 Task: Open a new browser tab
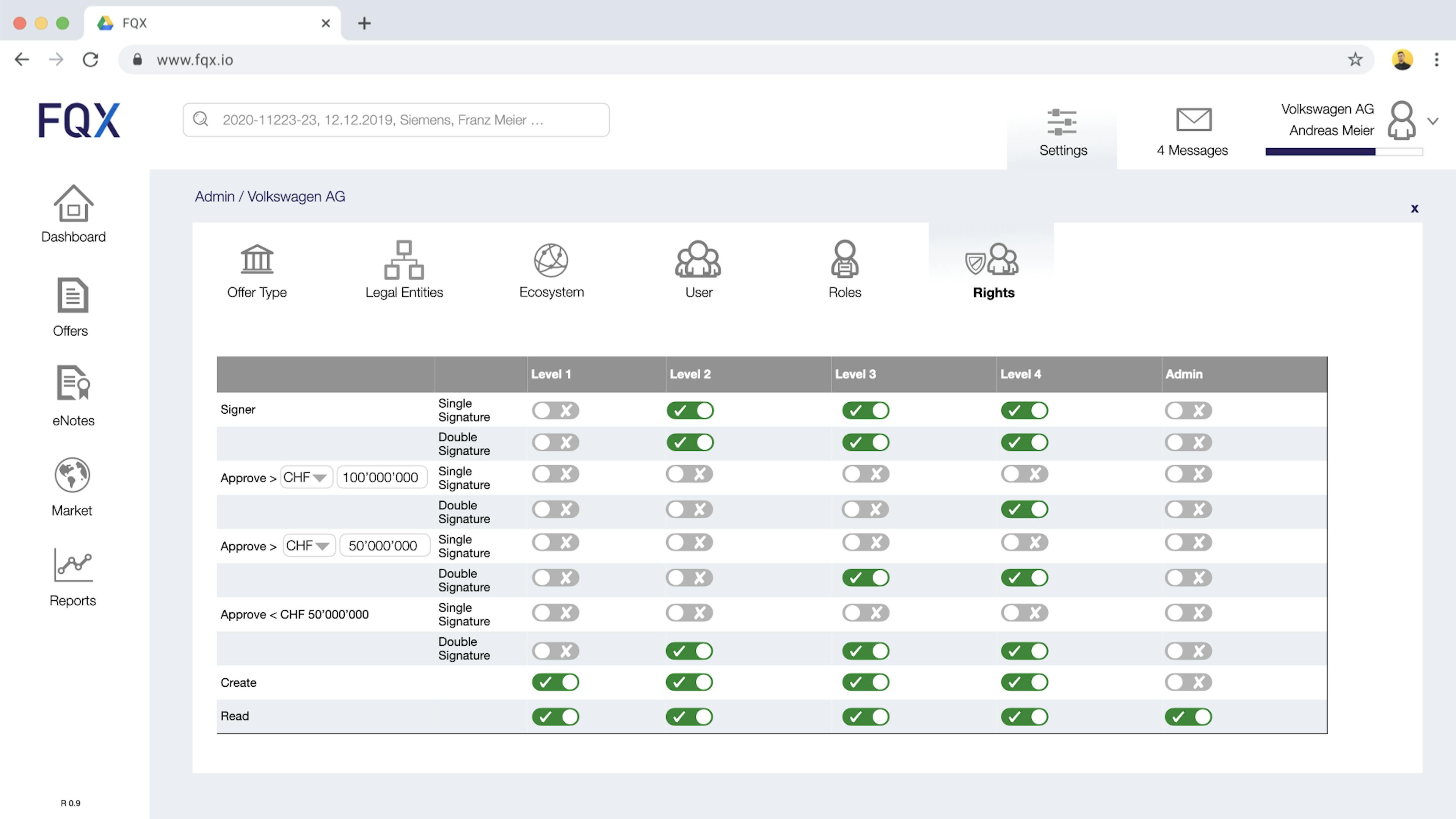364,23
